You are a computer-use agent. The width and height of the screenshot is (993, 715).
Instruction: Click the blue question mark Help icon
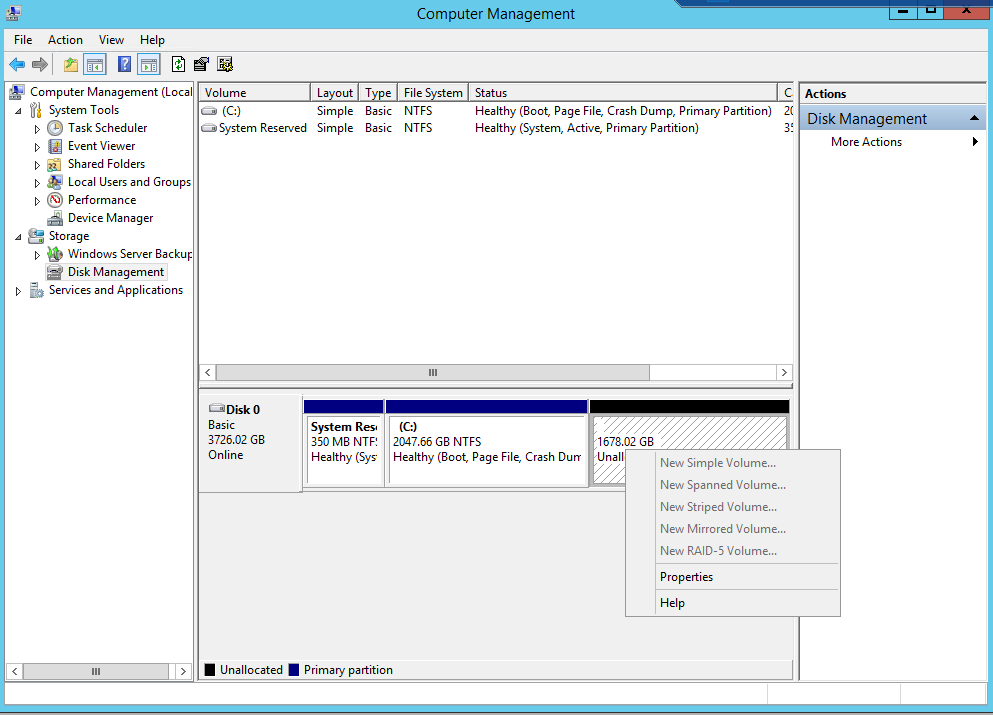click(125, 65)
